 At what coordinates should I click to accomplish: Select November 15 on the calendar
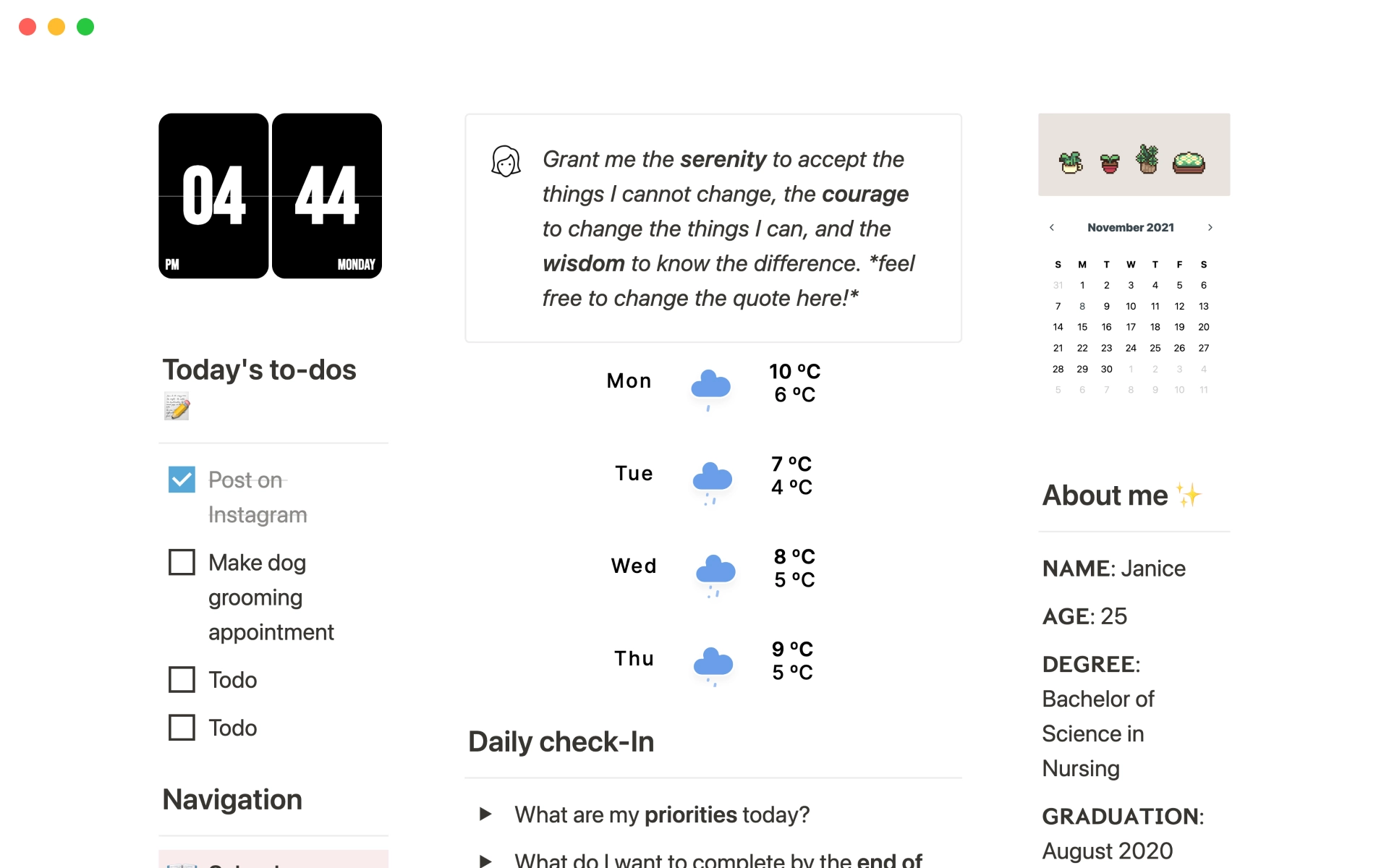[x=1081, y=326]
